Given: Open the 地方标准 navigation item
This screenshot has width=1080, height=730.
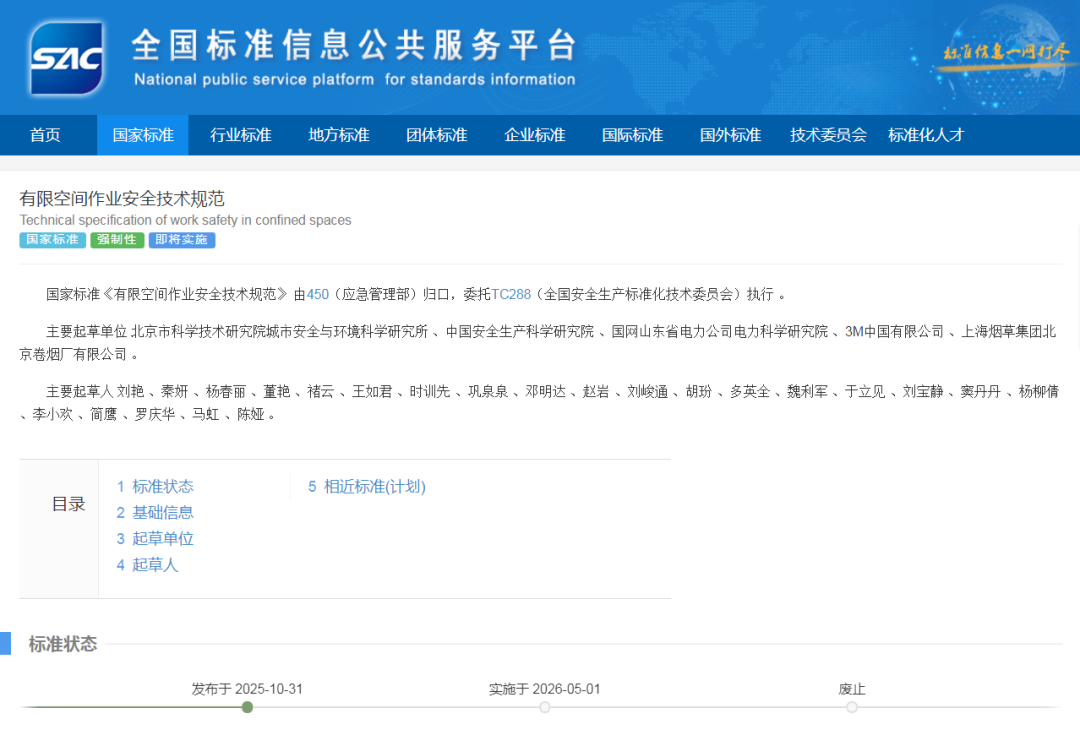Looking at the screenshot, I should point(339,135).
